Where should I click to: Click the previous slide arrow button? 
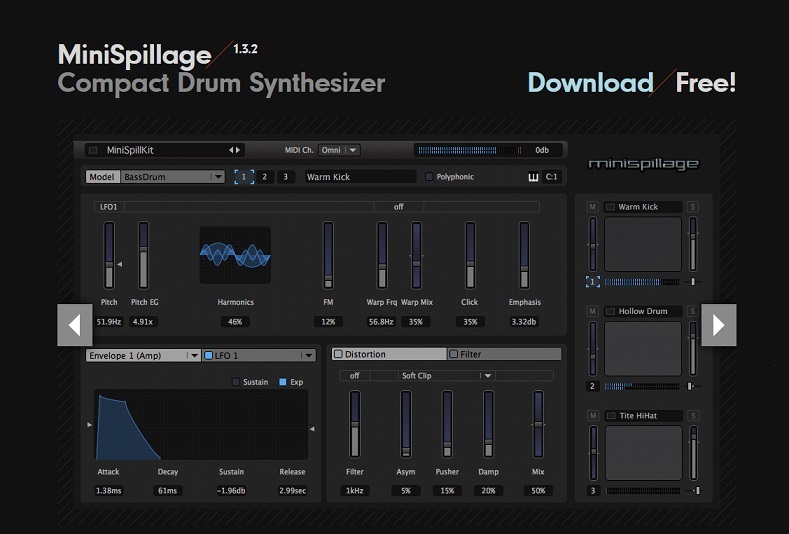[x=75, y=325]
